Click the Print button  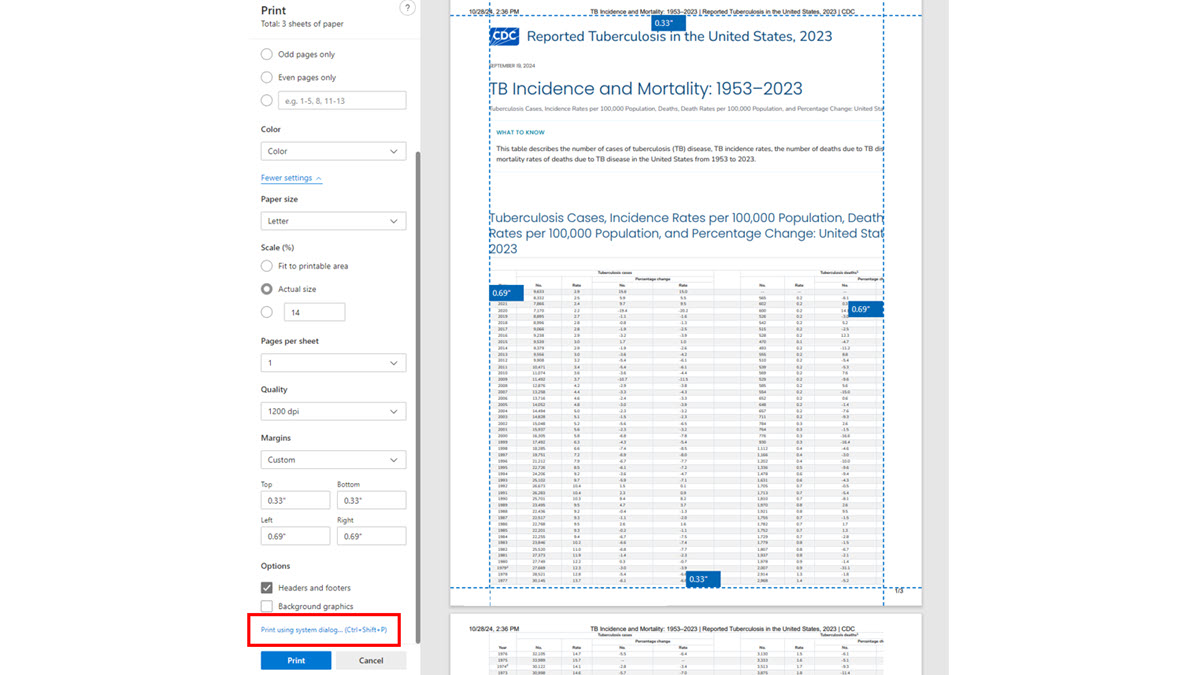(296, 660)
